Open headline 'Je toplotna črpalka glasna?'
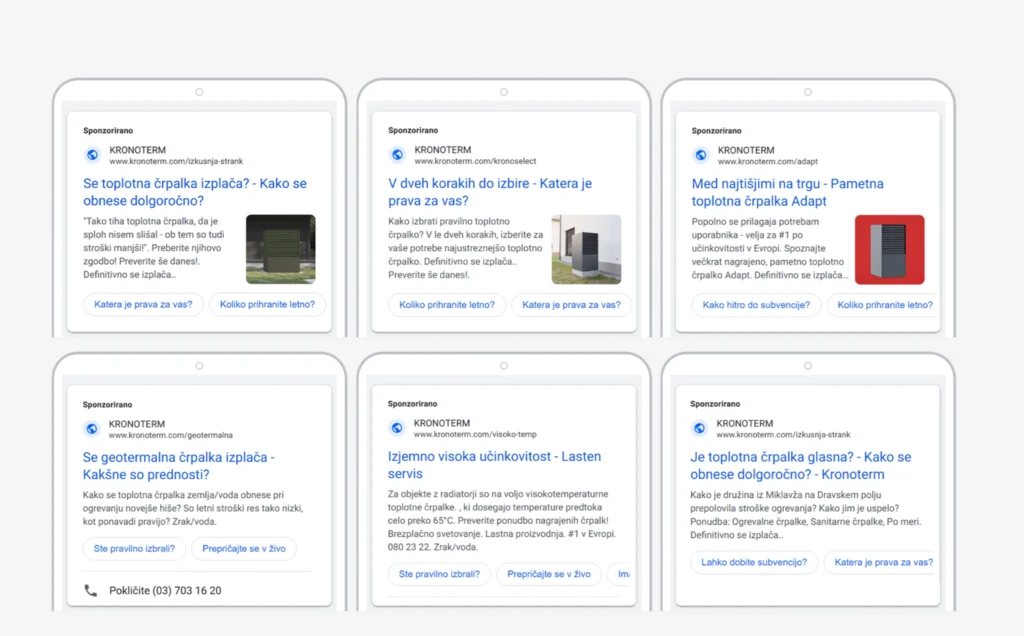 tap(801, 466)
